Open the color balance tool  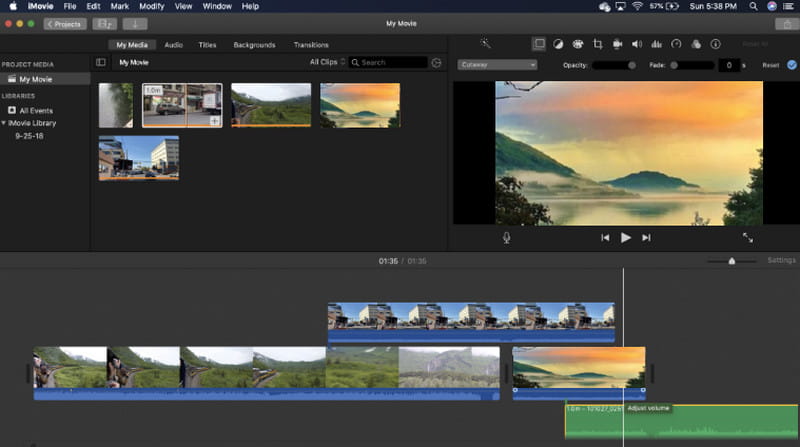(558, 44)
